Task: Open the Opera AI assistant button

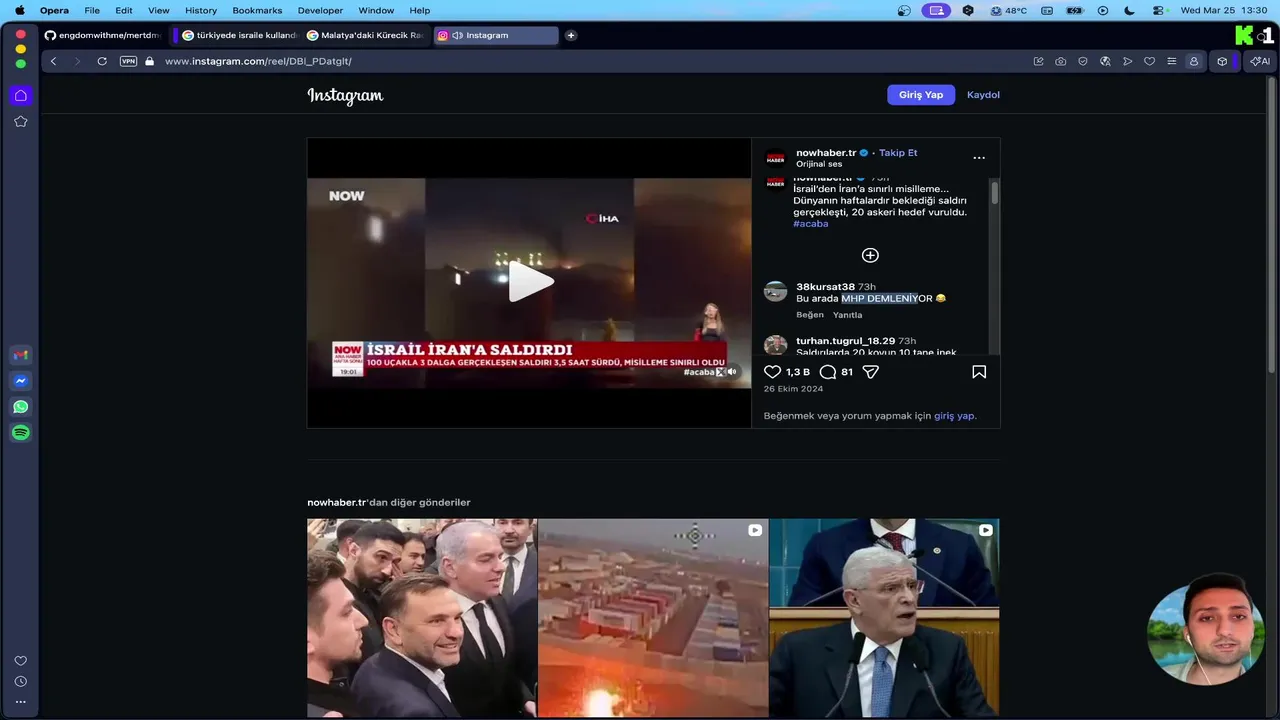Action: (x=1260, y=61)
